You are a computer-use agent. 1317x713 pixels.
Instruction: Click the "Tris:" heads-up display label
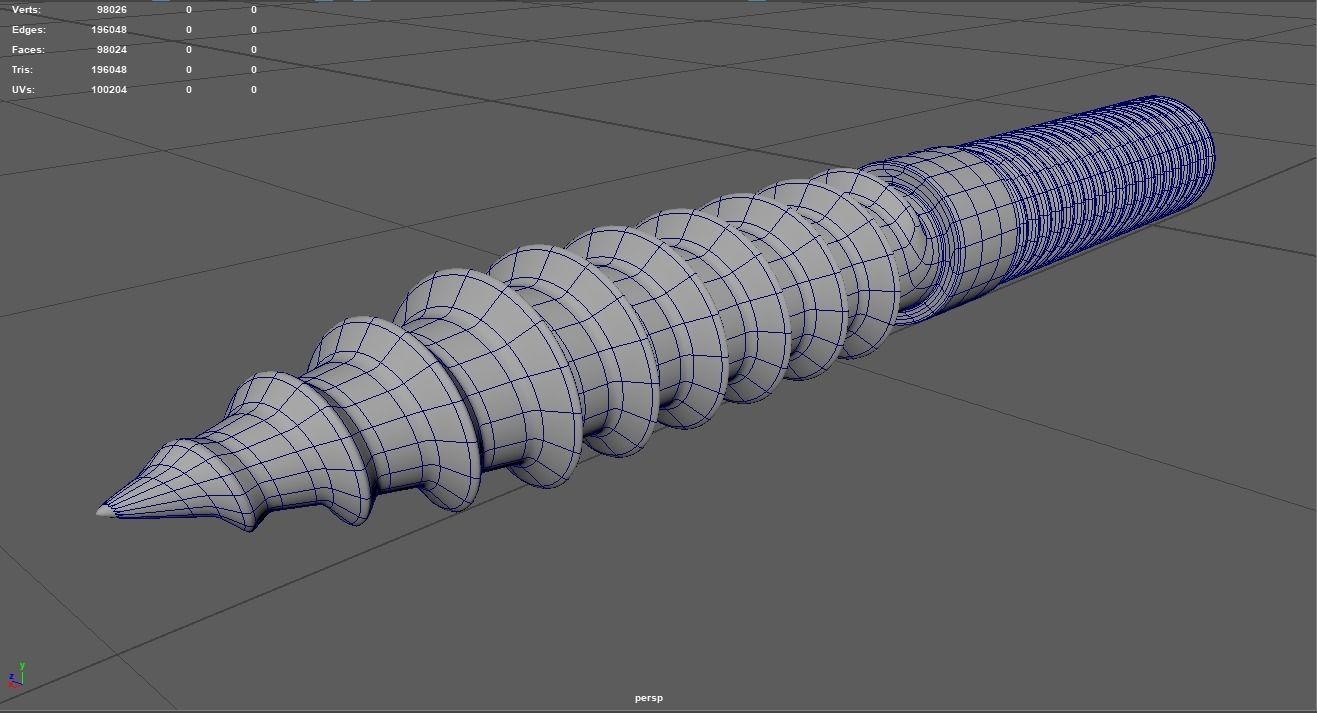tap(22, 69)
